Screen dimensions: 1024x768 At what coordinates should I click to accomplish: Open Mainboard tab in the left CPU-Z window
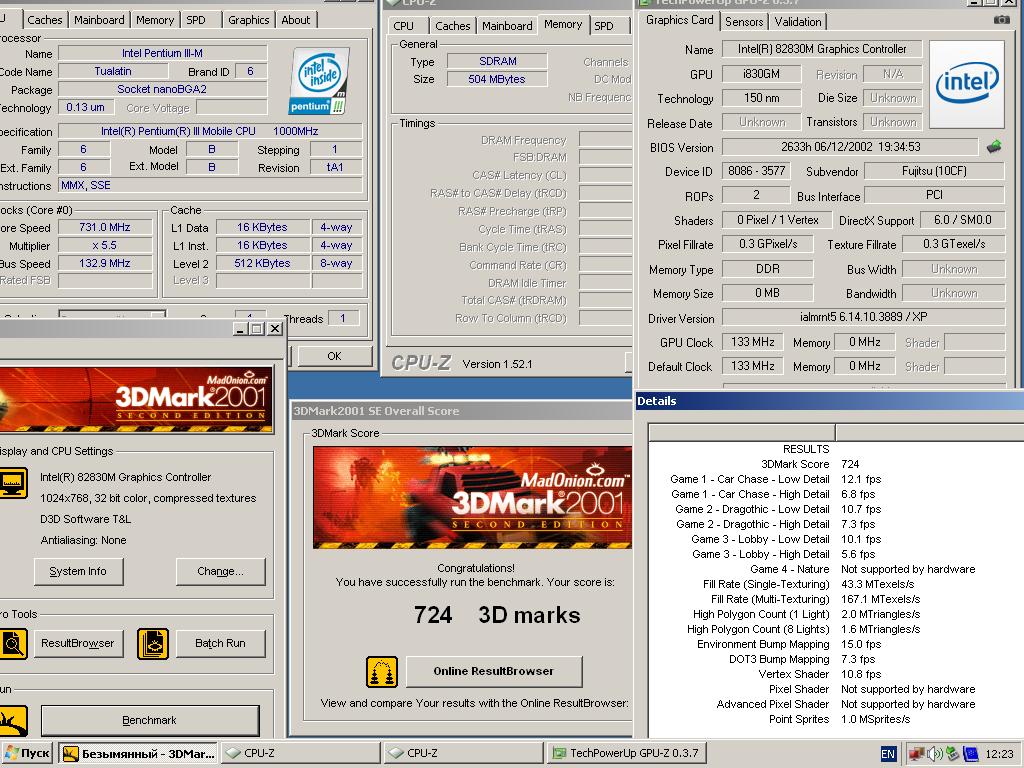[x=99, y=20]
